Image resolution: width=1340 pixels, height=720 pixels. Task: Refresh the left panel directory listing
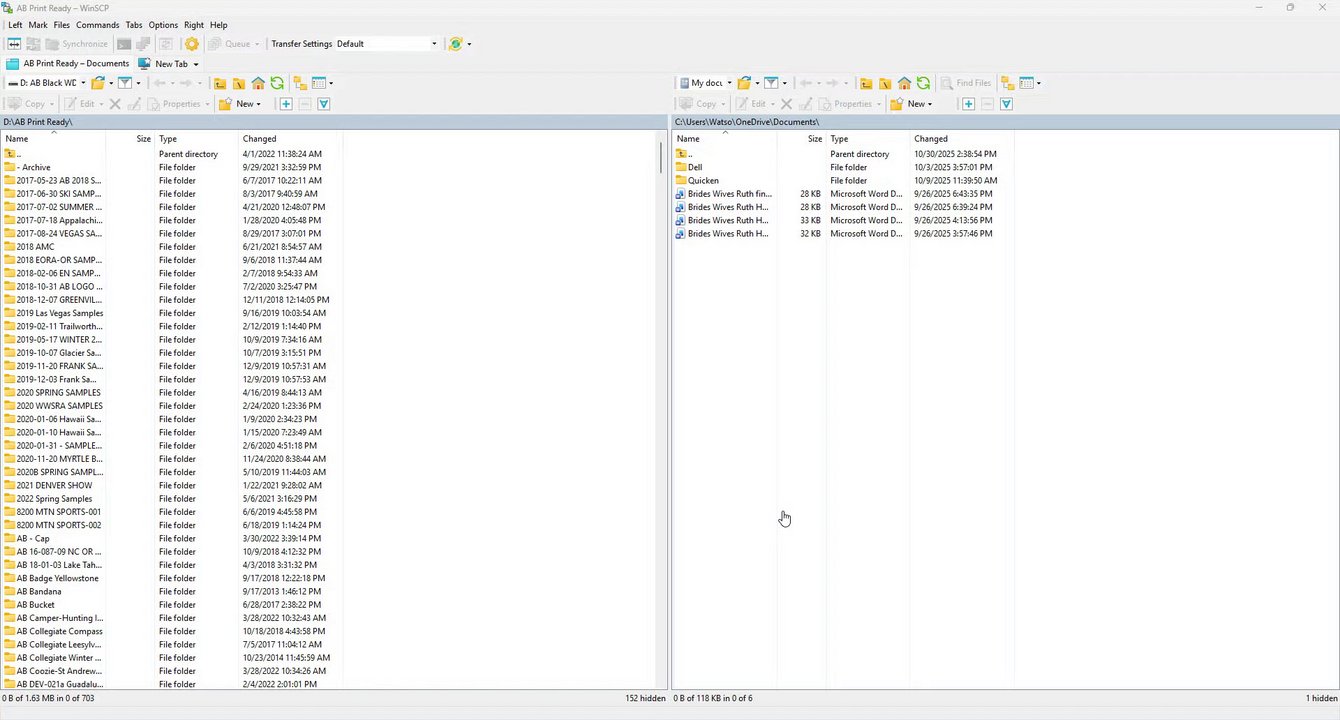(x=277, y=83)
